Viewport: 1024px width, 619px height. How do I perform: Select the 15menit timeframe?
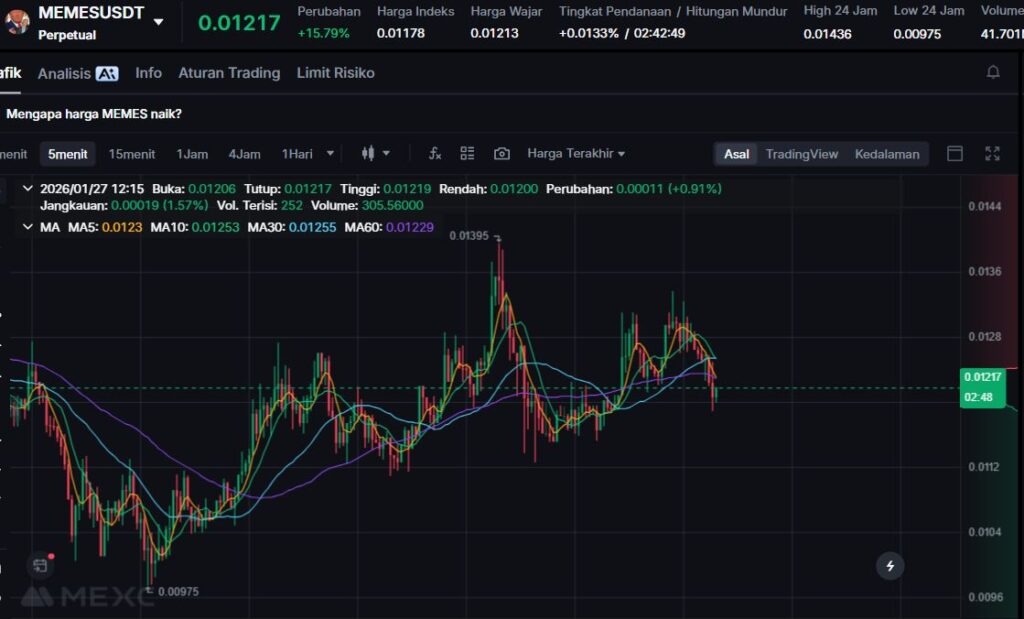[x=131, y=154]
